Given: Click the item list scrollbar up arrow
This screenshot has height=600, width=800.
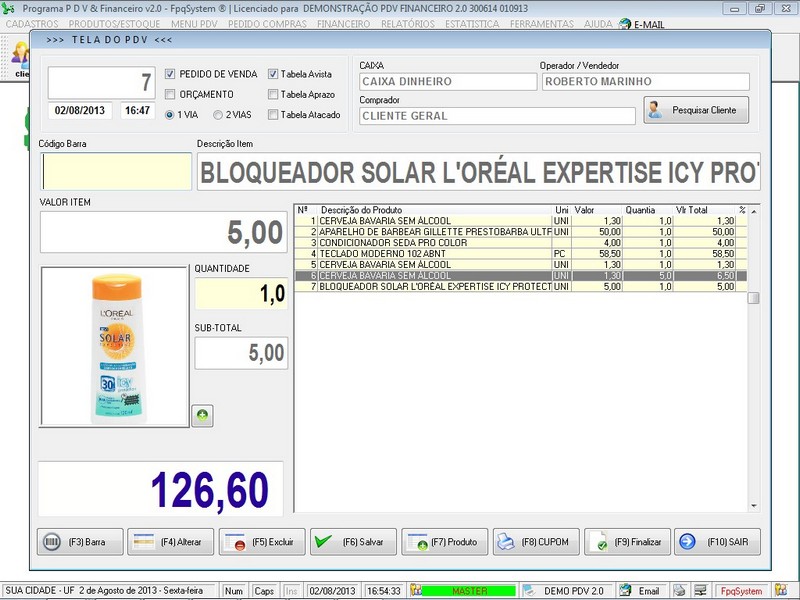Looking at the screenshot, I should pos(754,211).
